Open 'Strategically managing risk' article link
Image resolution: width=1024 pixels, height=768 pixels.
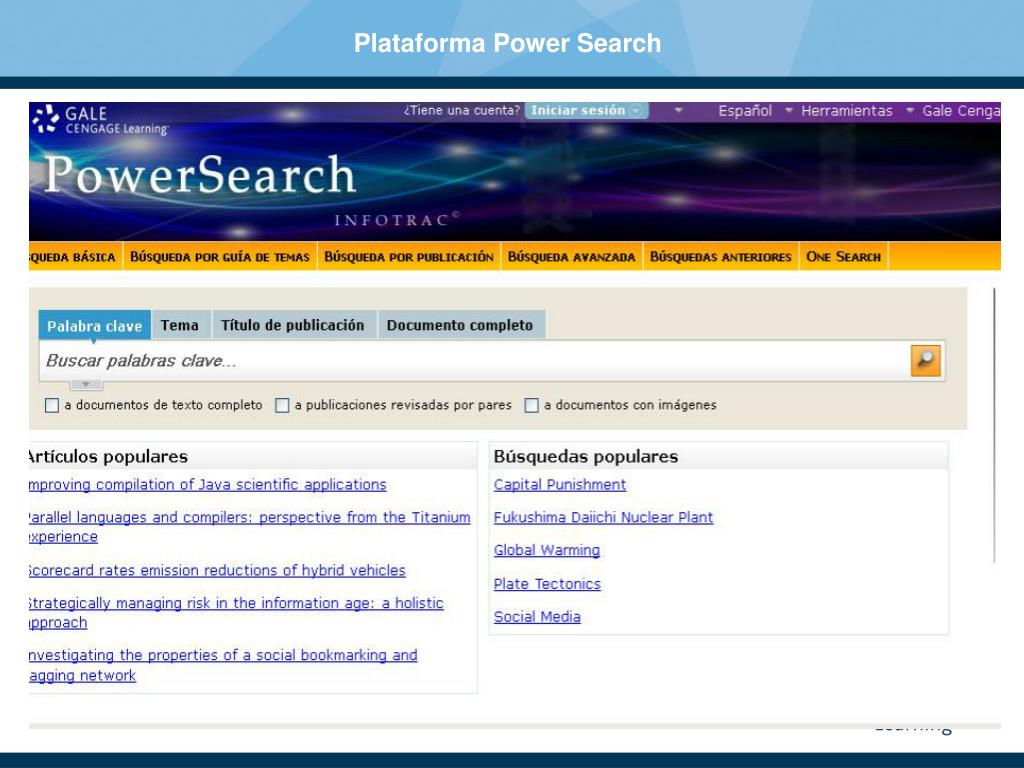pos(236,613)
